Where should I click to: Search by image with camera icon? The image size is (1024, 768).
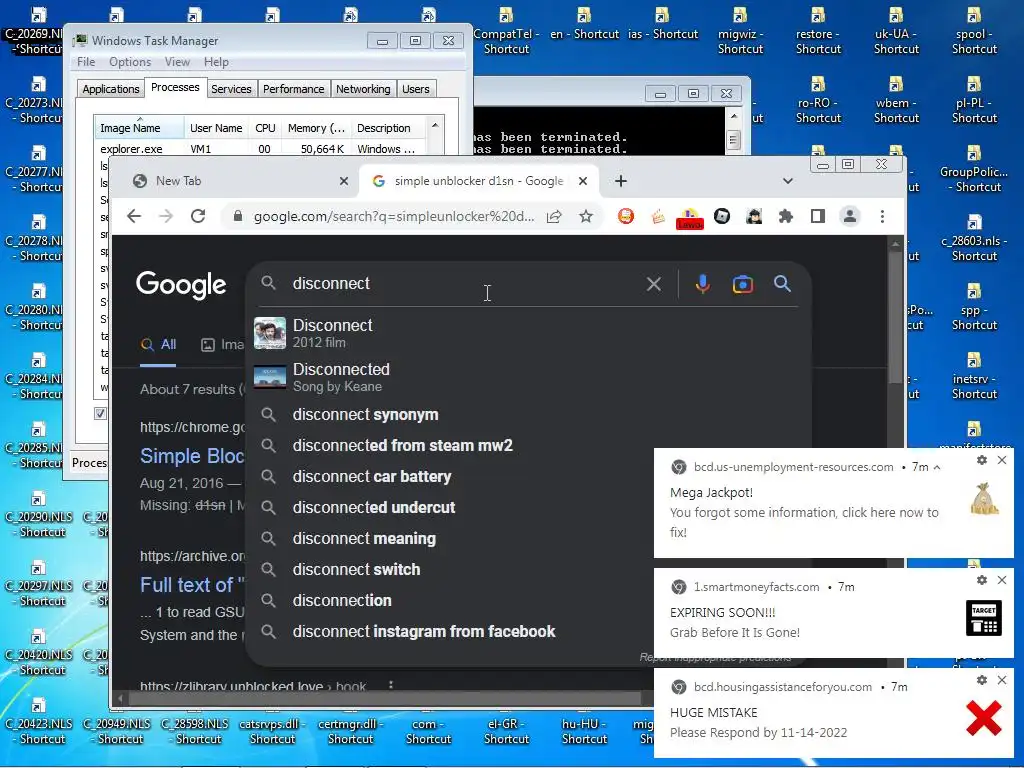point(743,284)
